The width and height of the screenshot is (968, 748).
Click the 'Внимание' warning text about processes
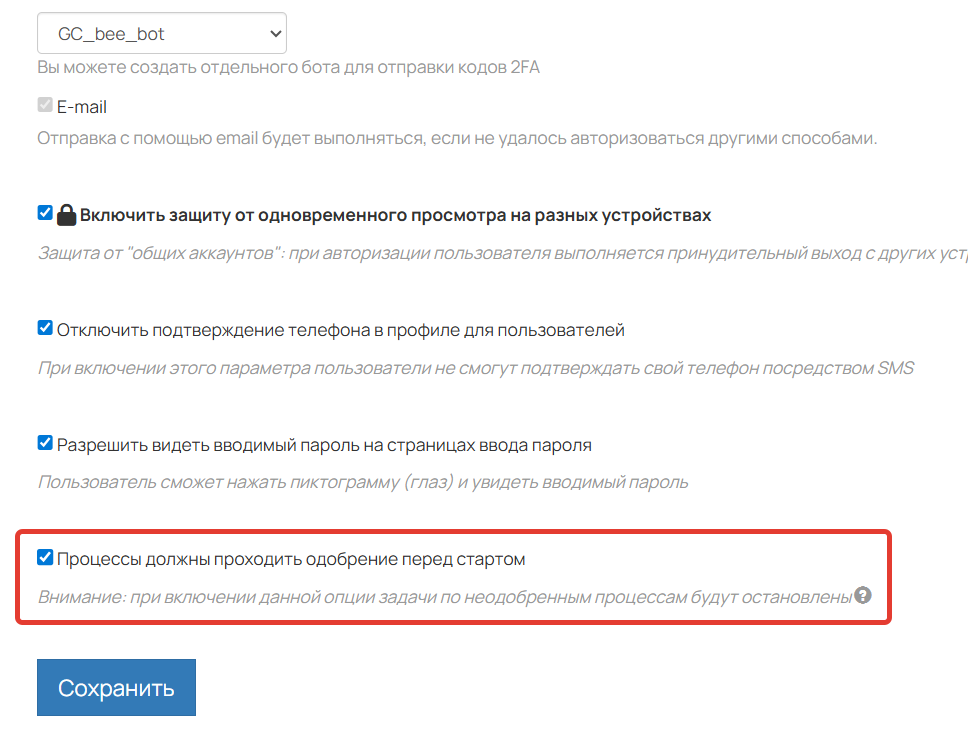(x=444, y=597)
